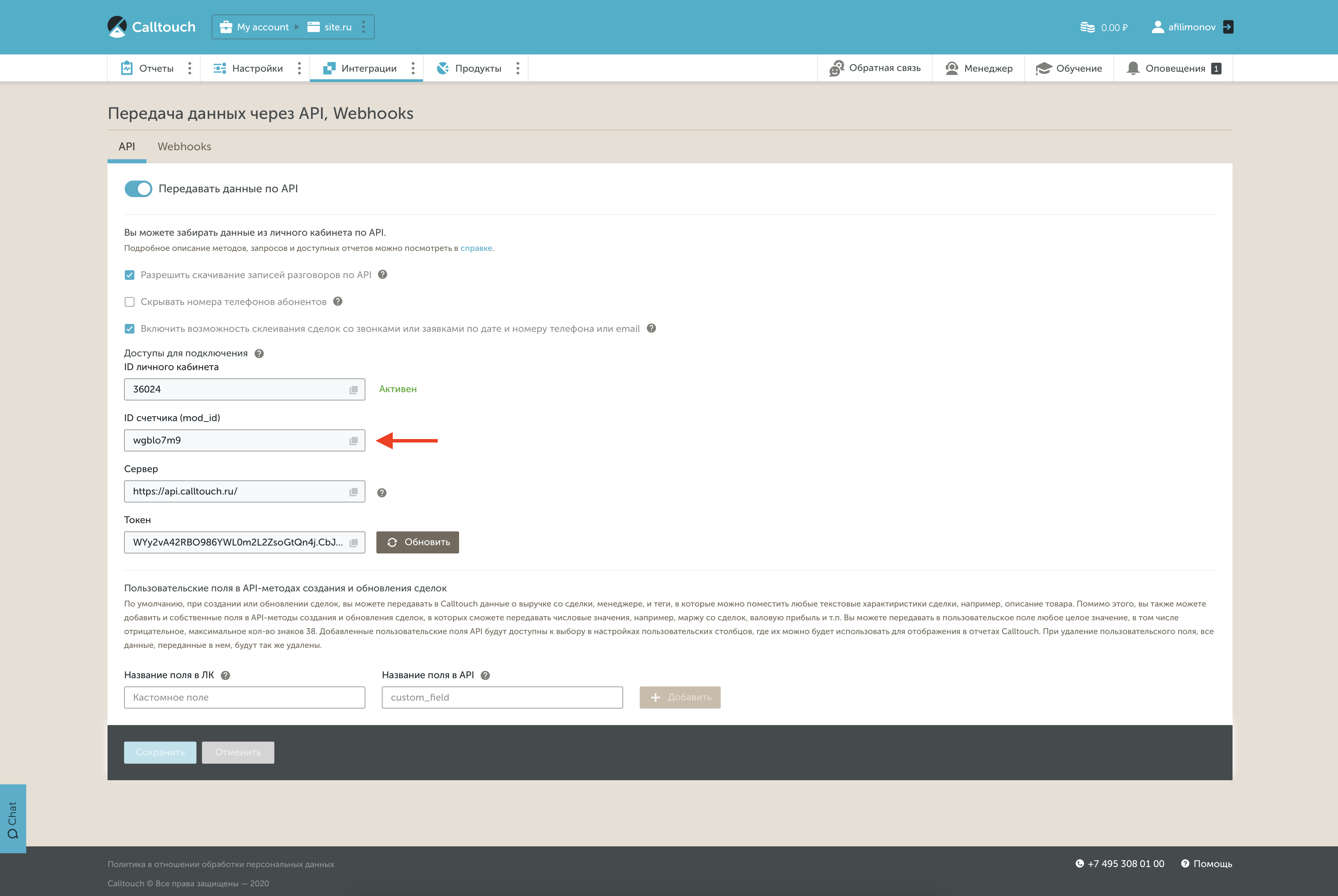The height and width of the screenshot is (896, 1338).
Task: Click the notifications badge showing 1
Action: pos(1216,69)
